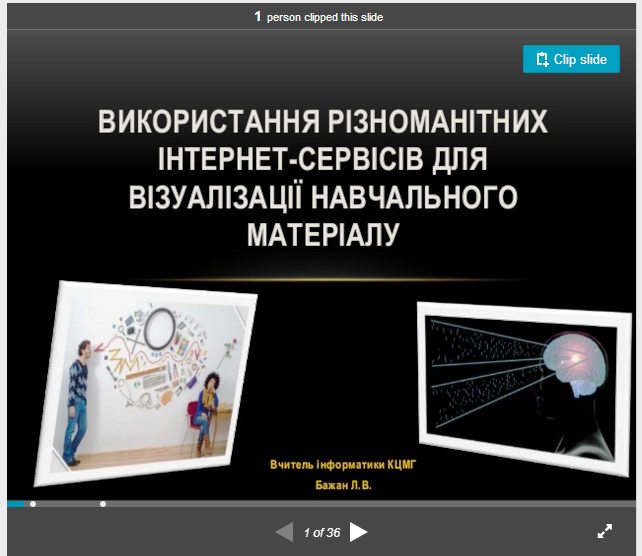Screen dimensions: 642x556
Task: Click the Clip slide button
Action: tap(571, 59)
